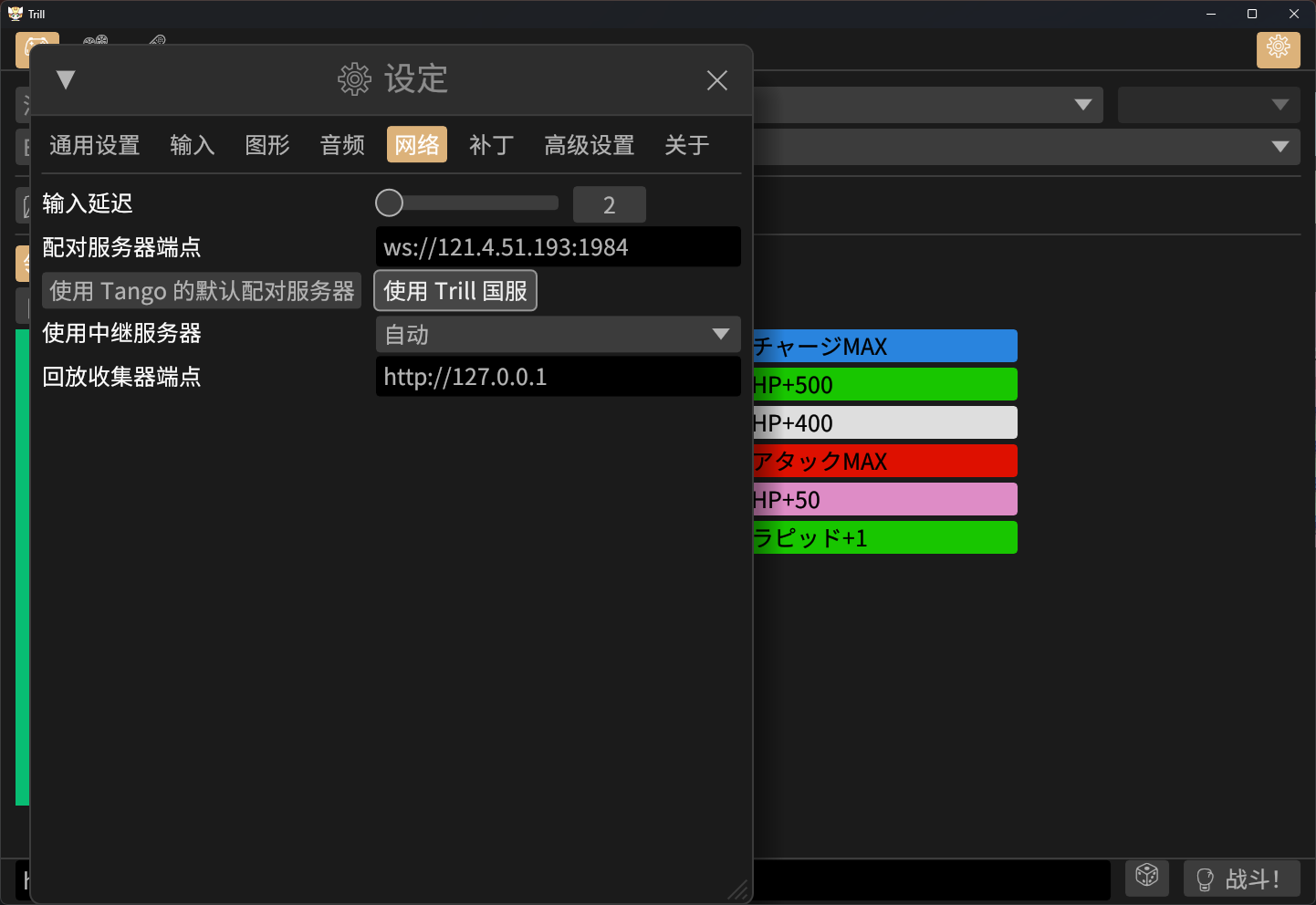Go to the 音频 audio tab

(x=342, y=145)
